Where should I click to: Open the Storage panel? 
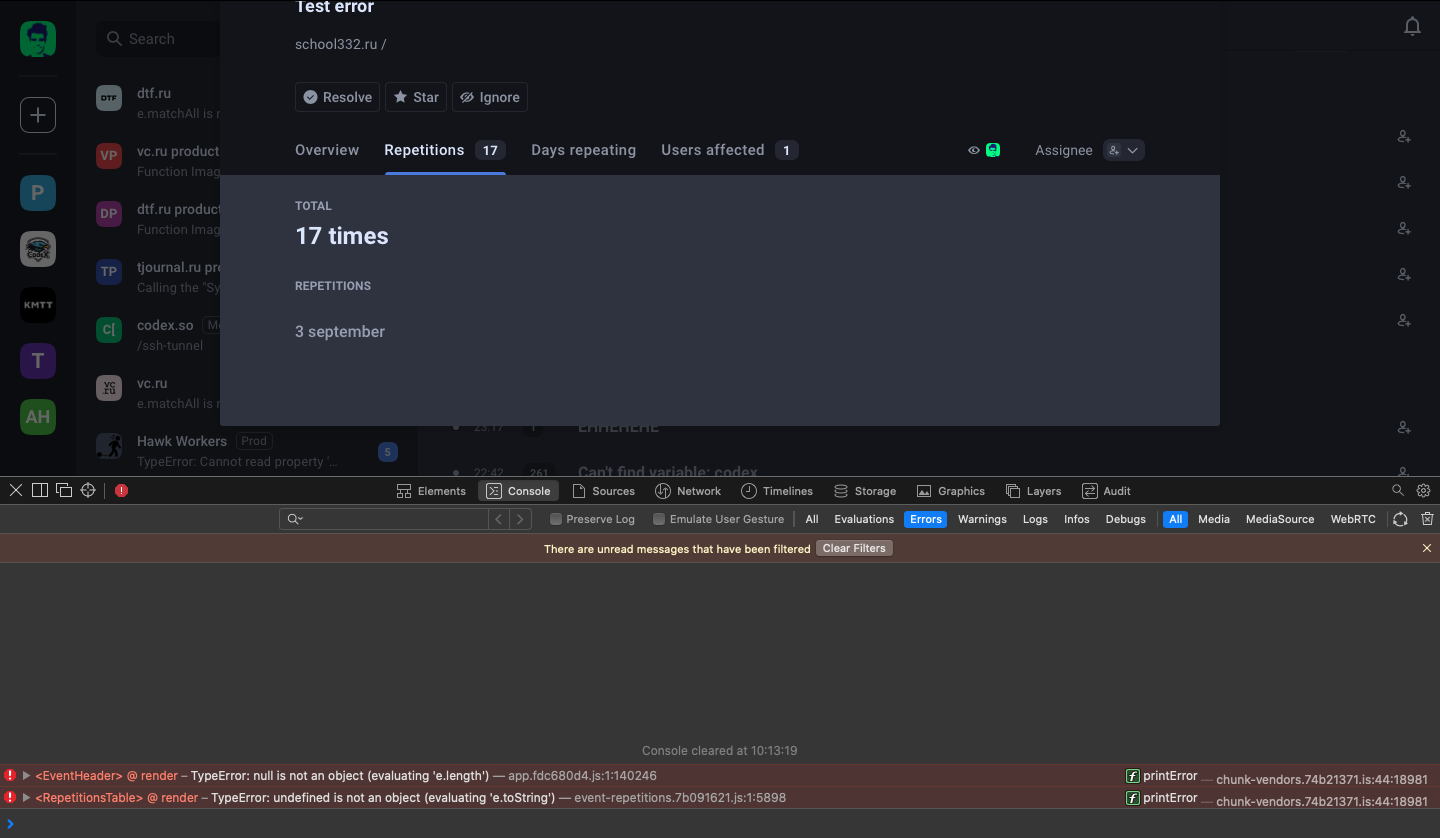coord(865,490)
